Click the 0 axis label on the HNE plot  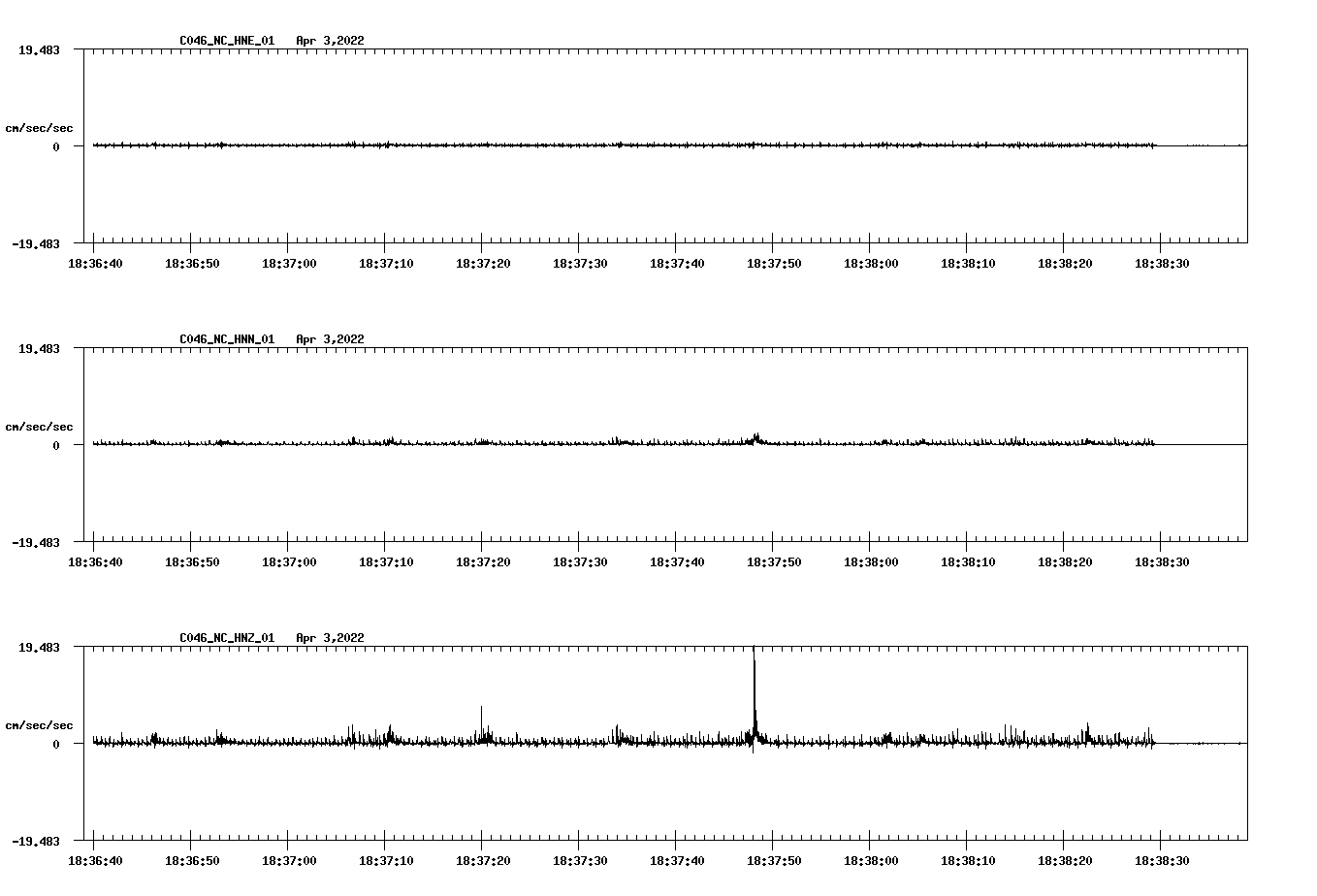click(x=56, y=146)
